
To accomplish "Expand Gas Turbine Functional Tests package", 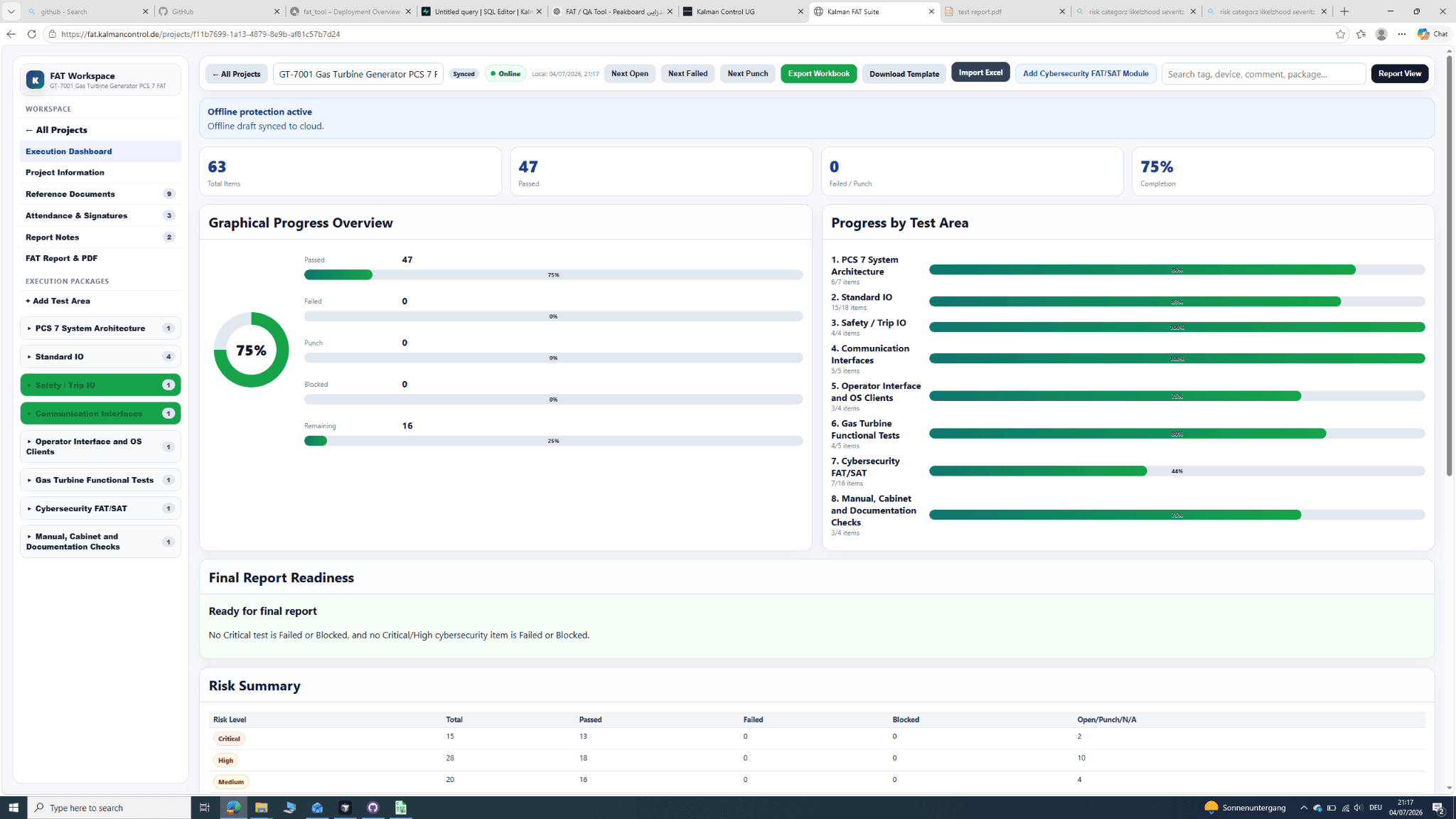I will (x=100, y=480).
